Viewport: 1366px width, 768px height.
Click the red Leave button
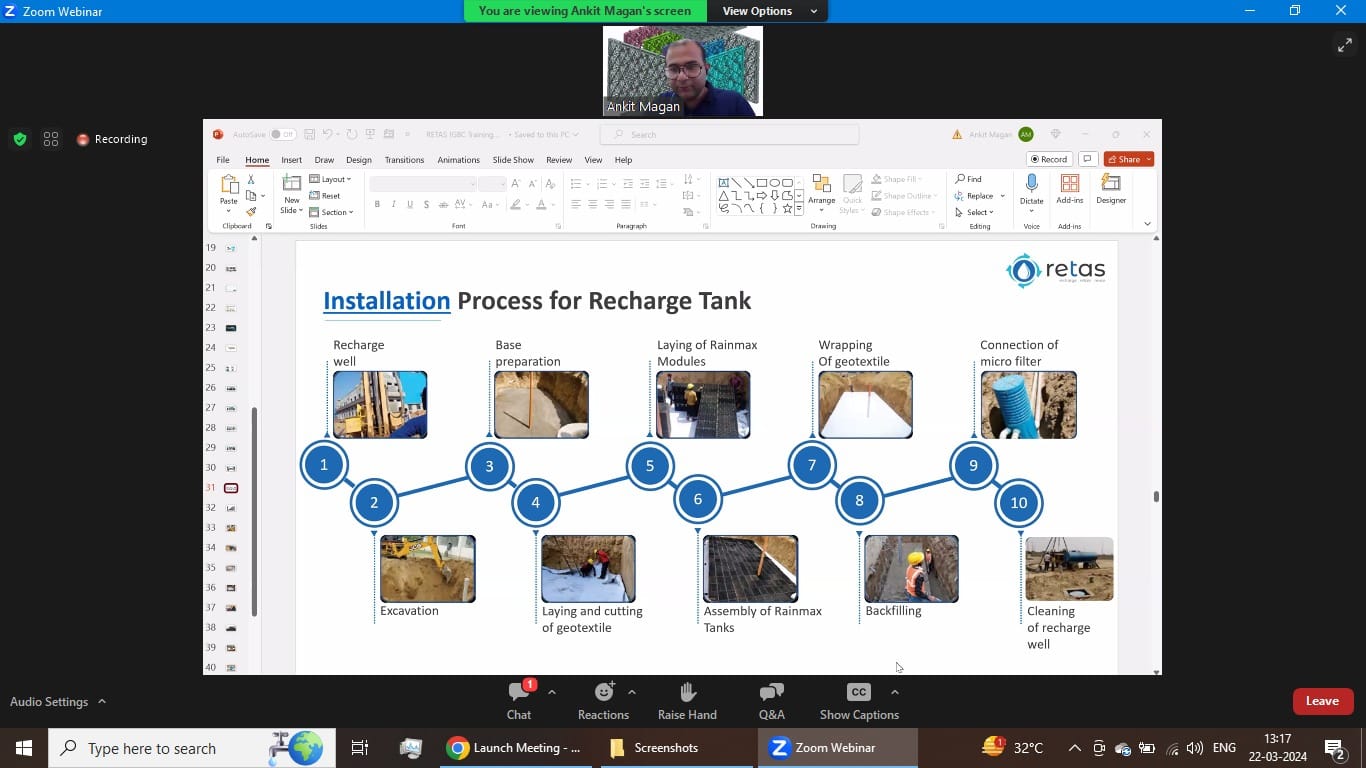click(1322, 701)
